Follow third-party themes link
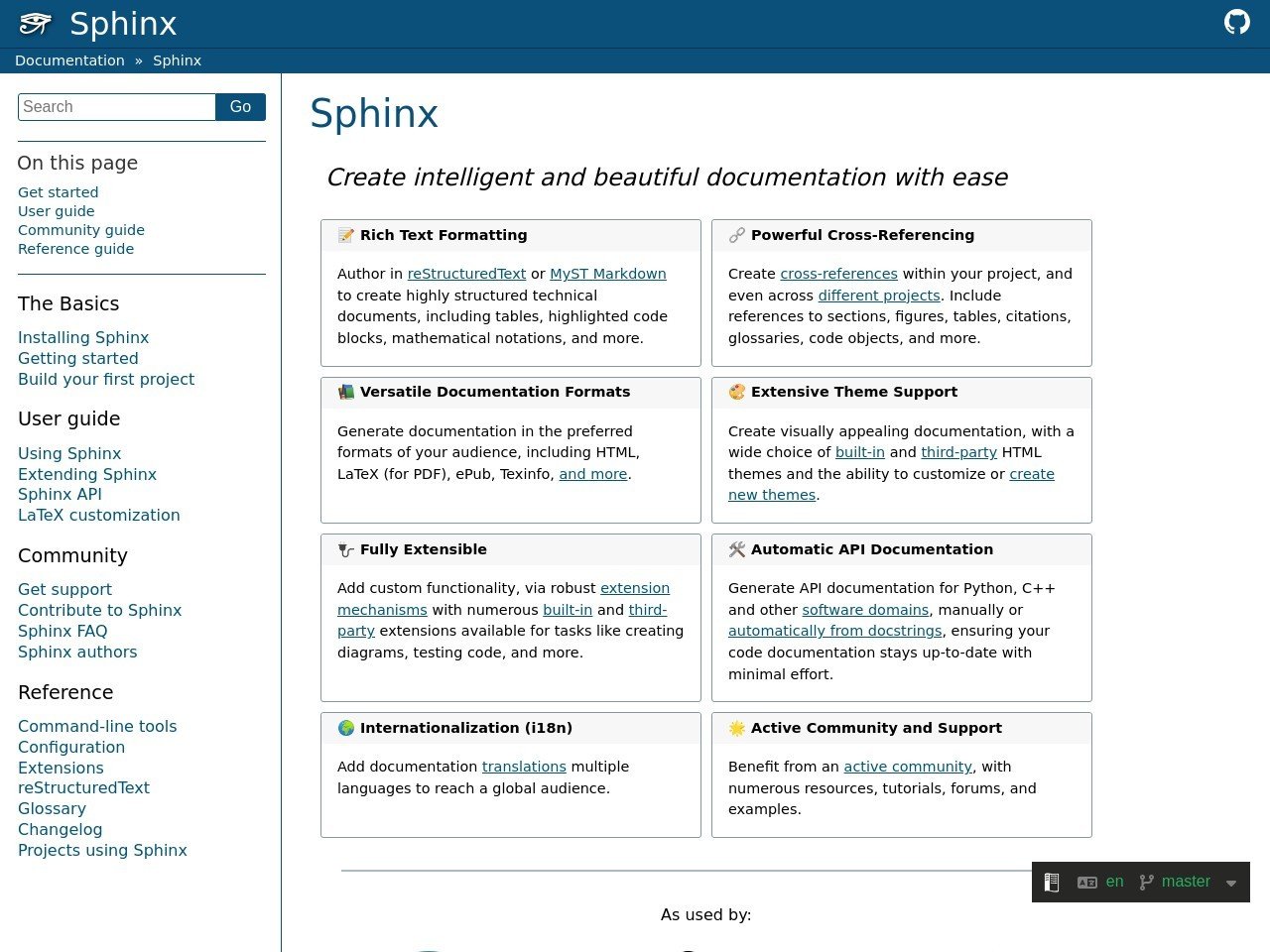This screenshot has width=1270, height=952. 958,452
